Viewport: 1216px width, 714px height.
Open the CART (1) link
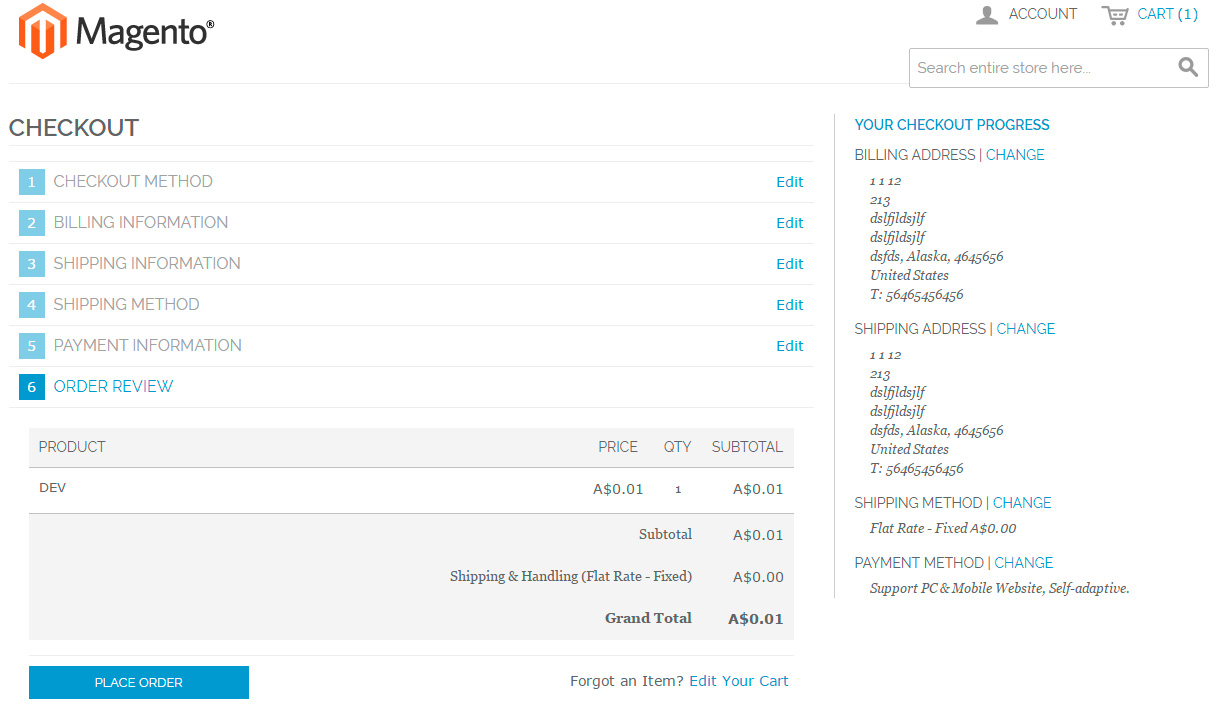(x=1167, y=14)
